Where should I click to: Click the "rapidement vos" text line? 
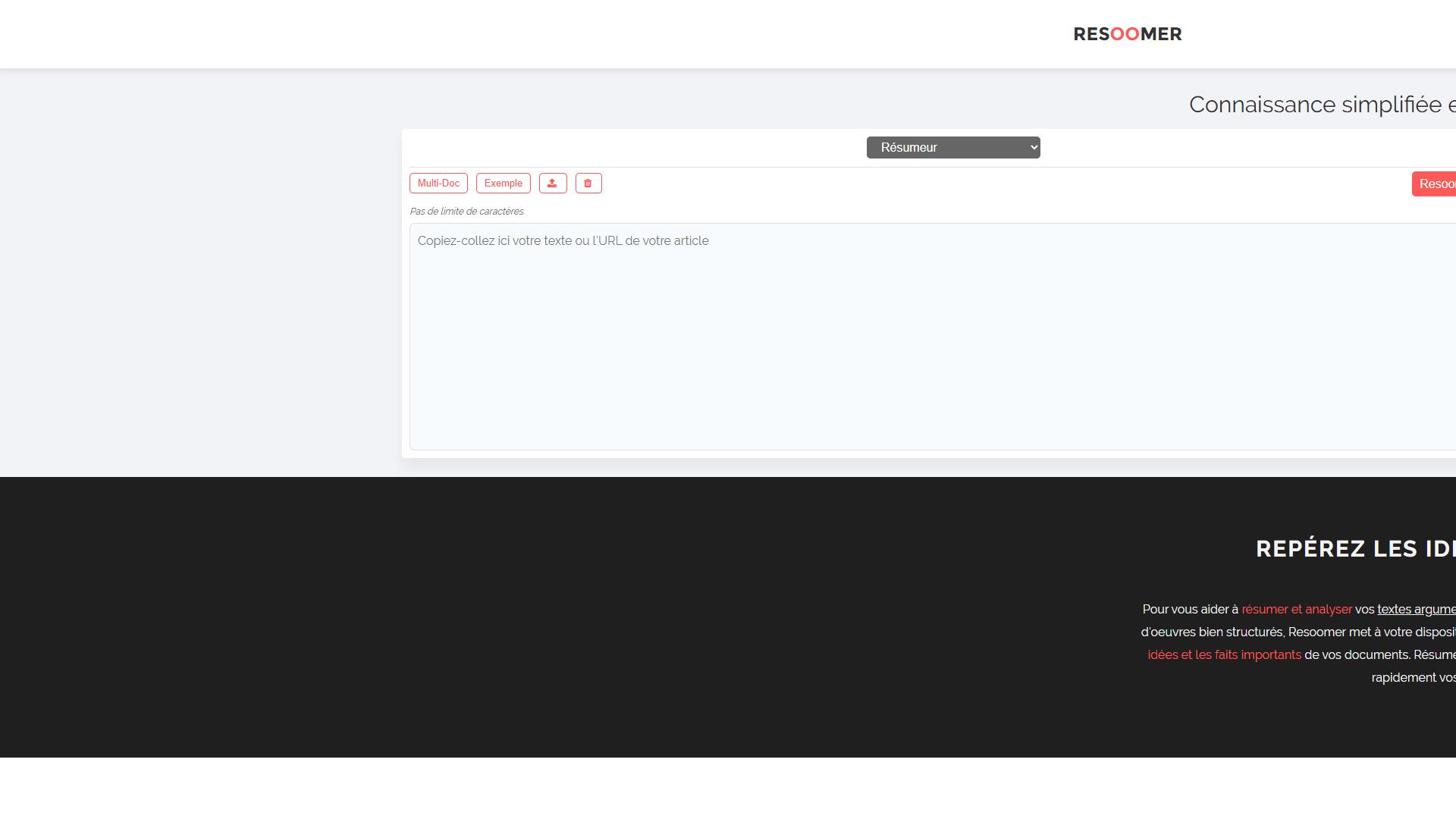click(x=1414, y=678)
